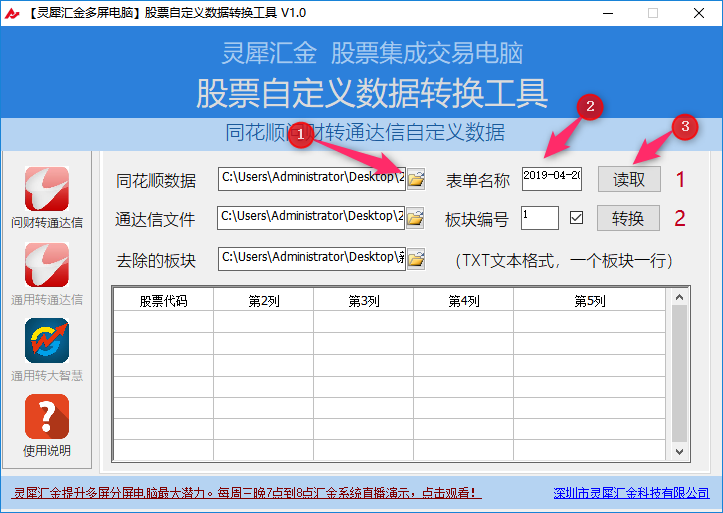Browse folder for 去除的板块 file
This screenshot has width=723, height=513.
(416, 259)
